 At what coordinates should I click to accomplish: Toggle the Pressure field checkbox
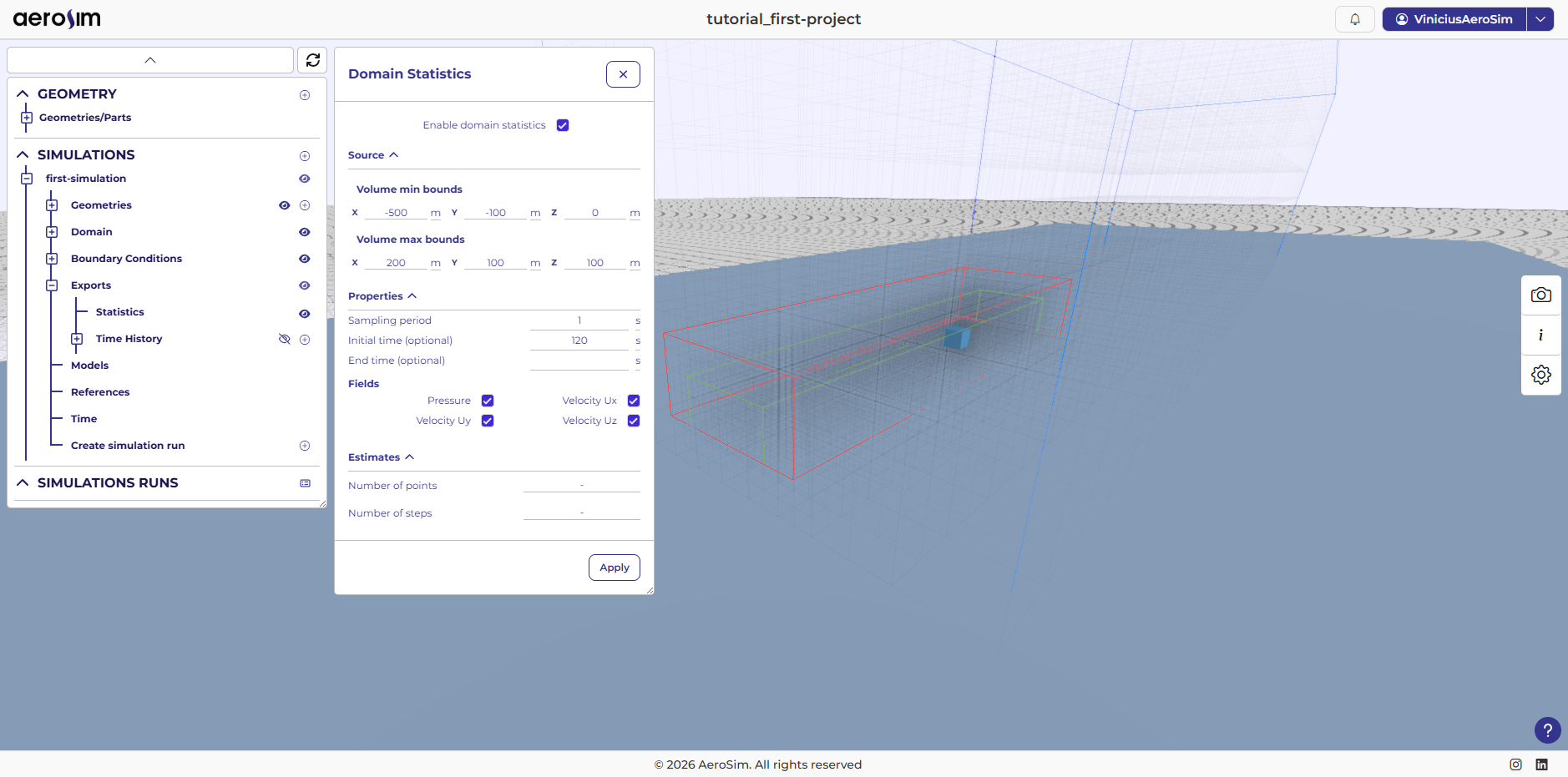point(488,401)
